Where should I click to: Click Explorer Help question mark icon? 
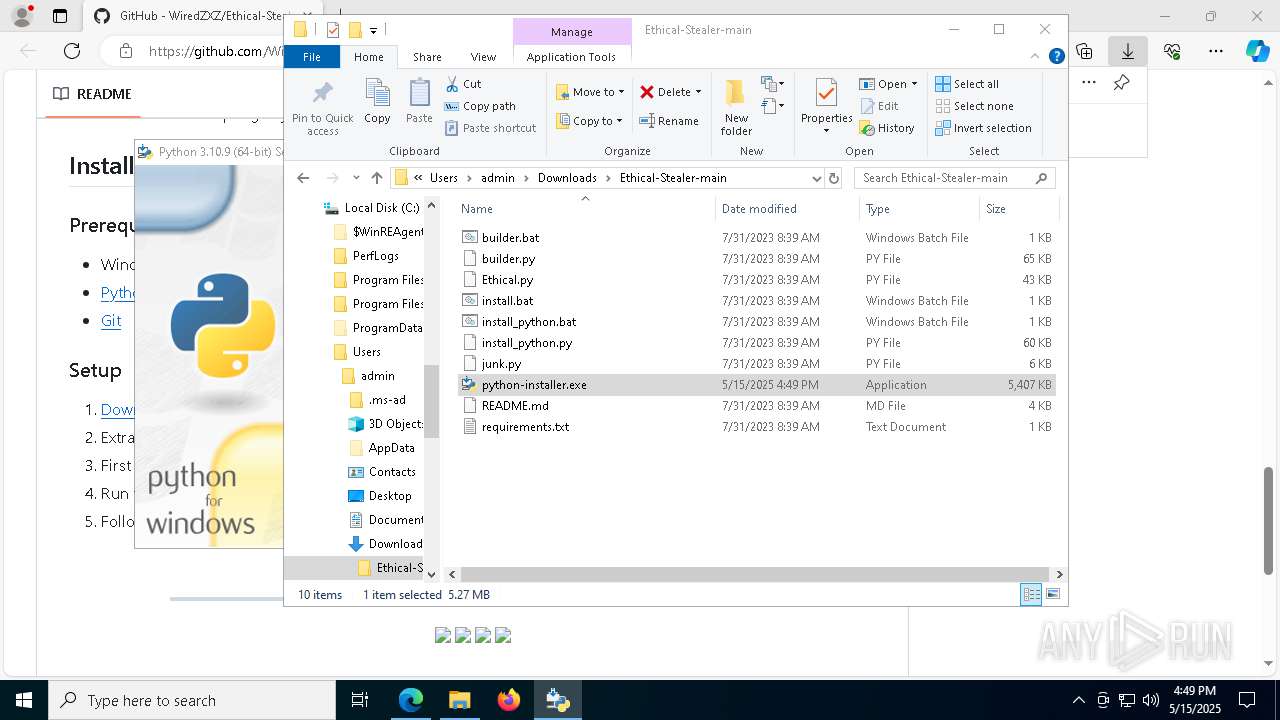[1056, 57]
